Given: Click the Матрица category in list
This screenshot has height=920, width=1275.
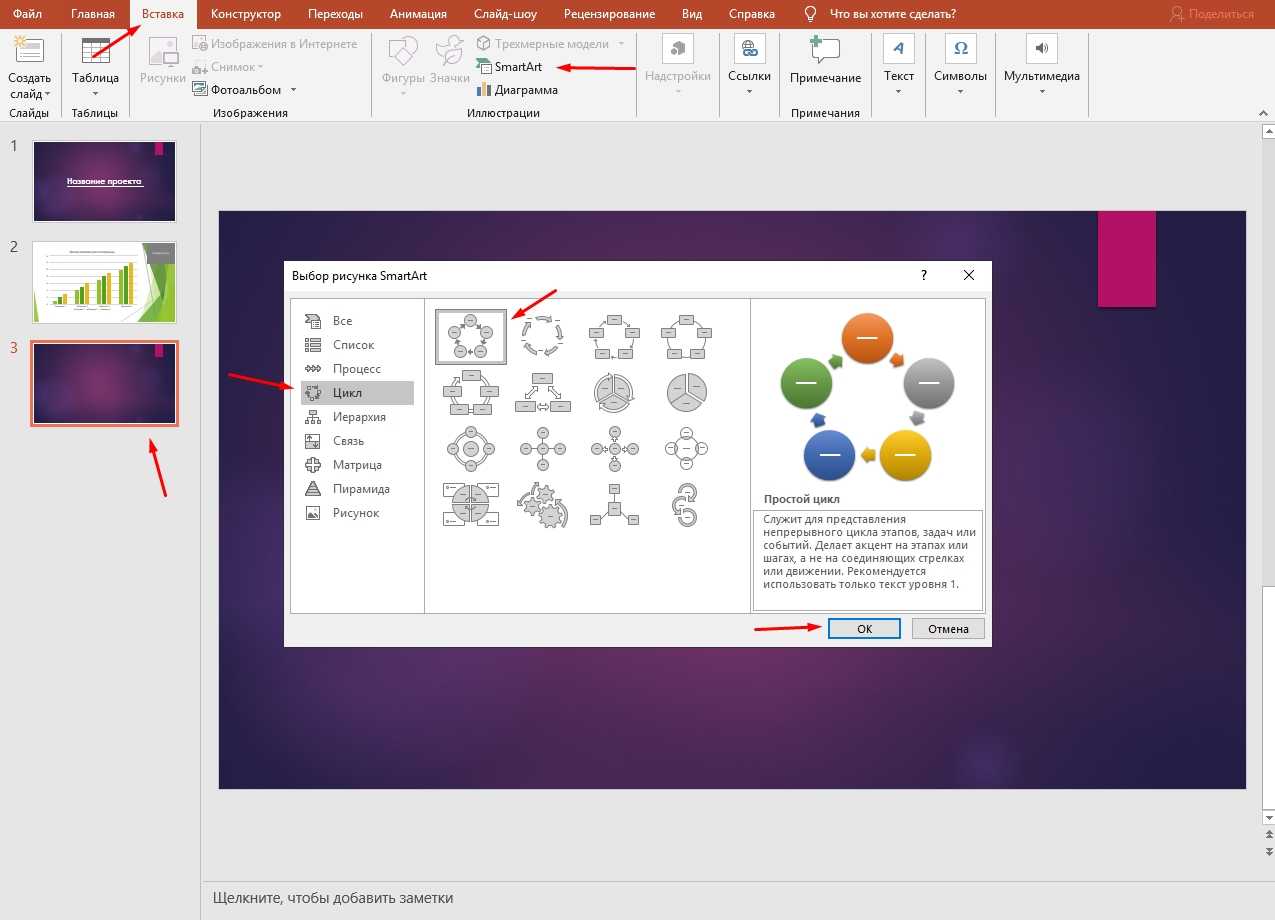Looking at the screenshot, I should 356,465.
